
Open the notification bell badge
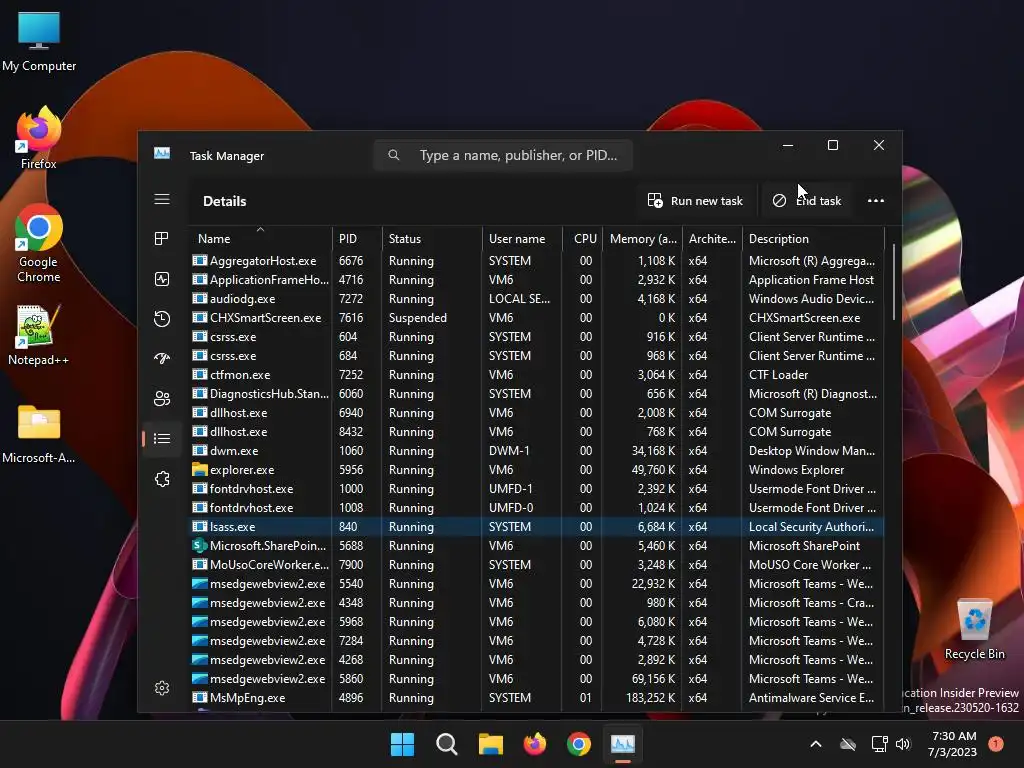point(996,743)
